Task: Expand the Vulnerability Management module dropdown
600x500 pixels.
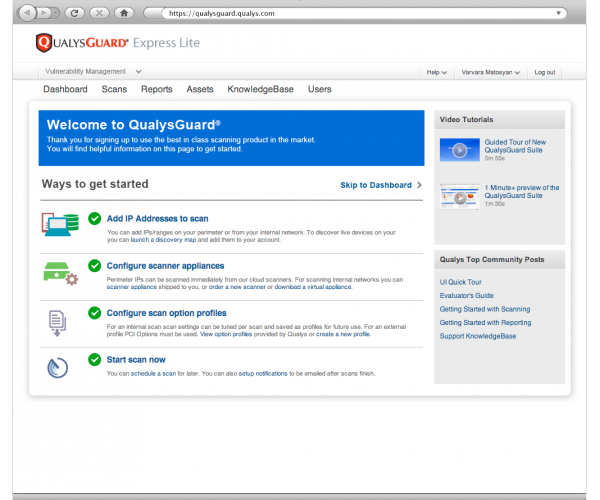Action: point(139,72)
